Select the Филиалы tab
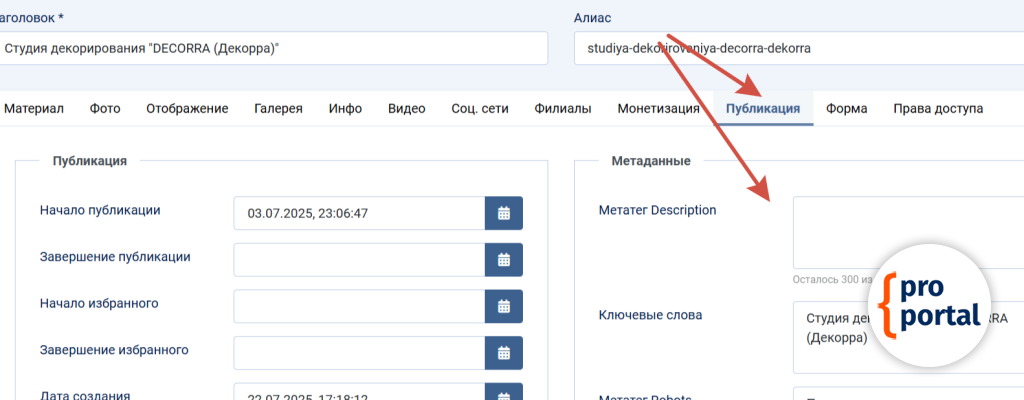 click(x=562, y=109)
